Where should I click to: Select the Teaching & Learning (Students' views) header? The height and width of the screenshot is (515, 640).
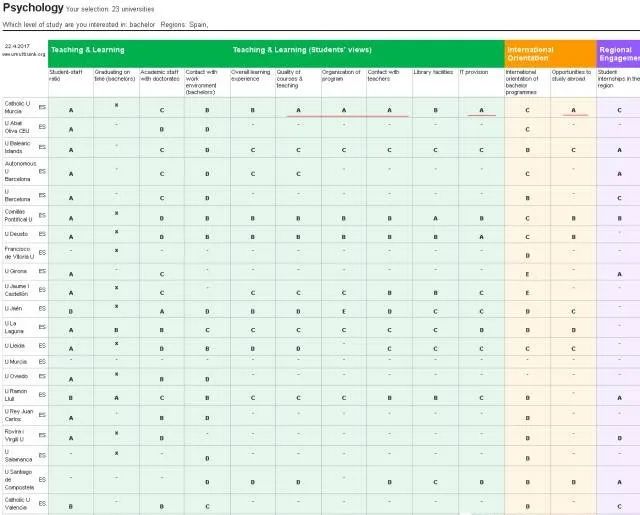click(302, 50)
